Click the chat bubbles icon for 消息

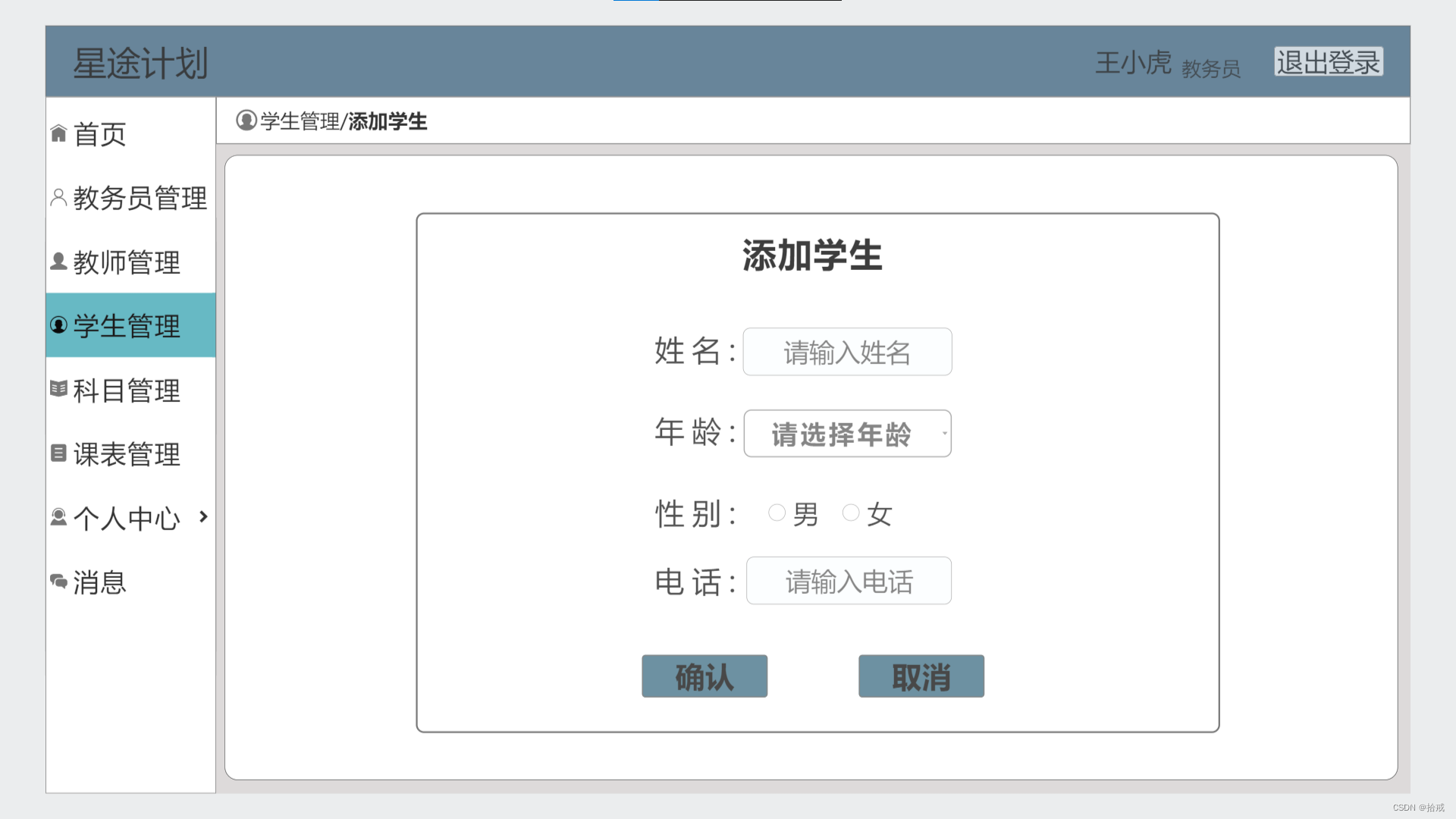(58, 581)
